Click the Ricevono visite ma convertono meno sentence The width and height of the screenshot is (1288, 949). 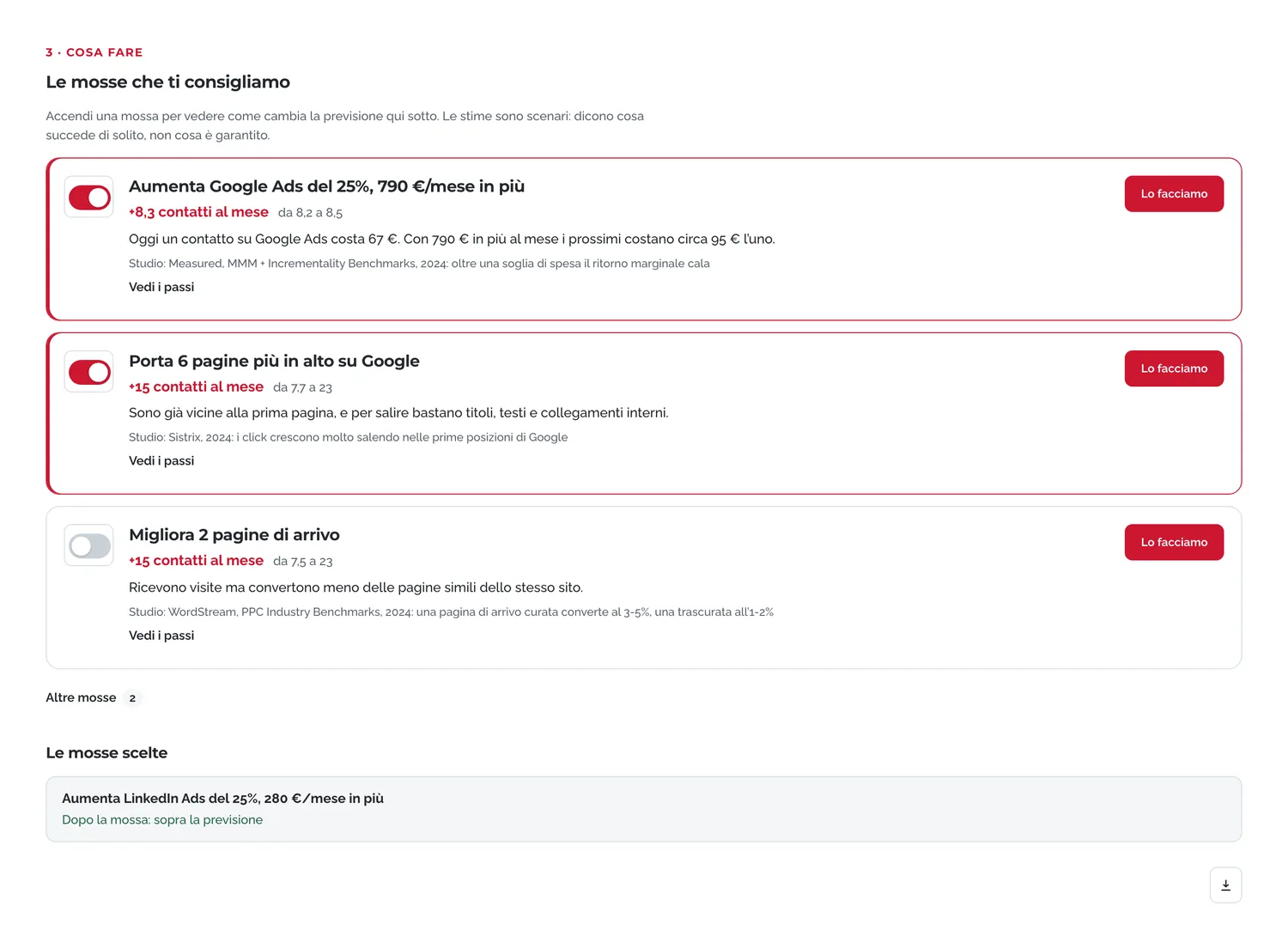click(x=355, y=587)
